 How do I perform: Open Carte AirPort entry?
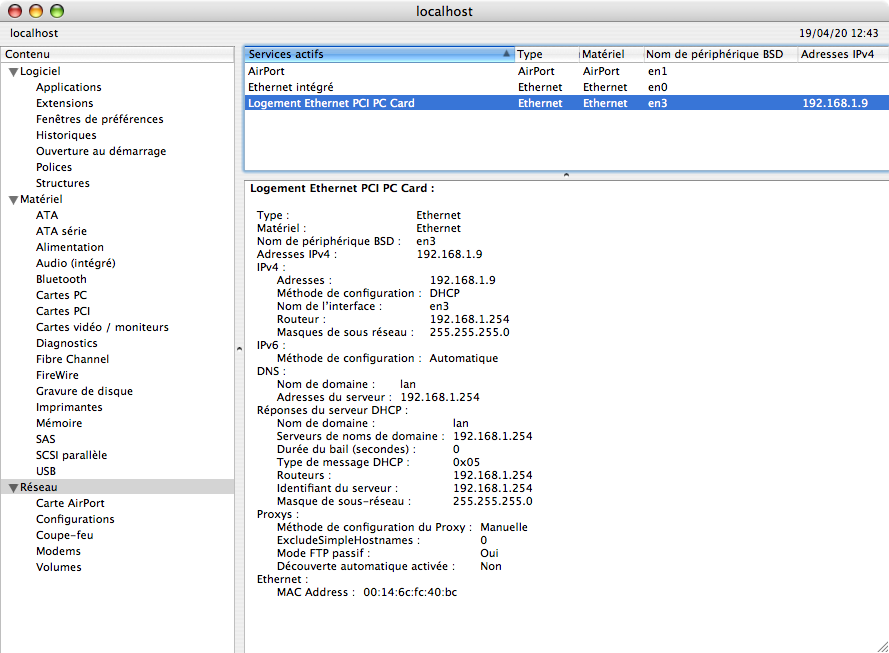point(70,503)
